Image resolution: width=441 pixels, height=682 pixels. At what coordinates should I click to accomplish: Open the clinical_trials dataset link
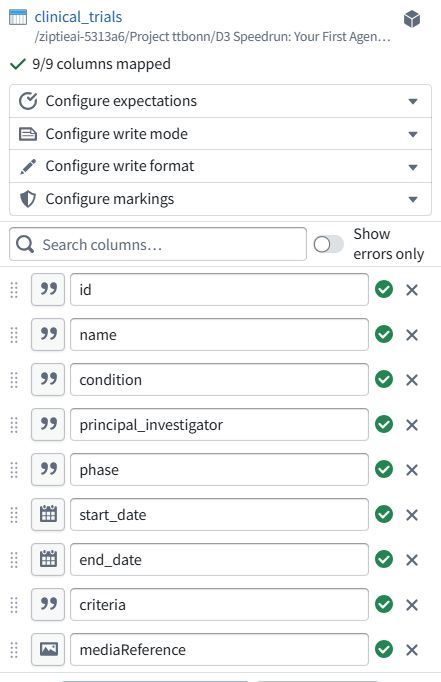78,17
